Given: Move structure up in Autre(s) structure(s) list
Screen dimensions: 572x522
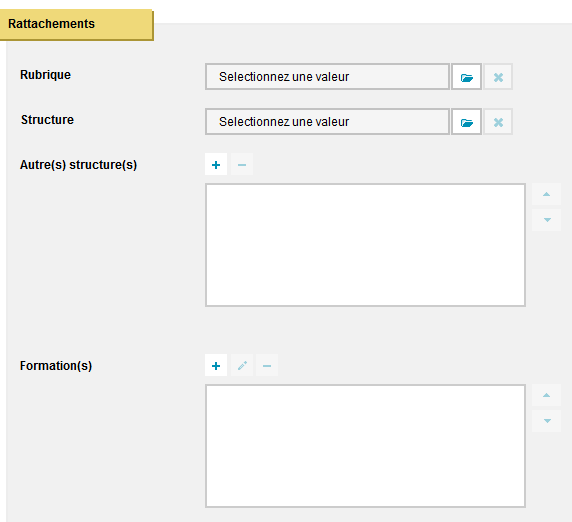Looking at the screenshot, I should (546, 194).
